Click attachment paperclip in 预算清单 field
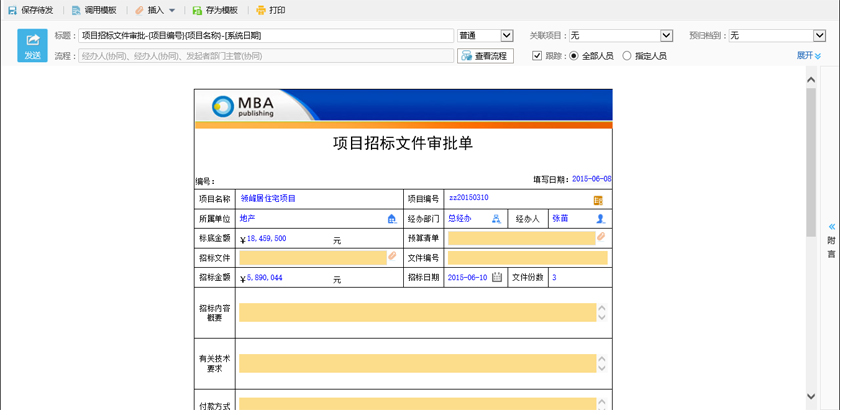This screenshot has height=415, width=842. tap(601, 237)
